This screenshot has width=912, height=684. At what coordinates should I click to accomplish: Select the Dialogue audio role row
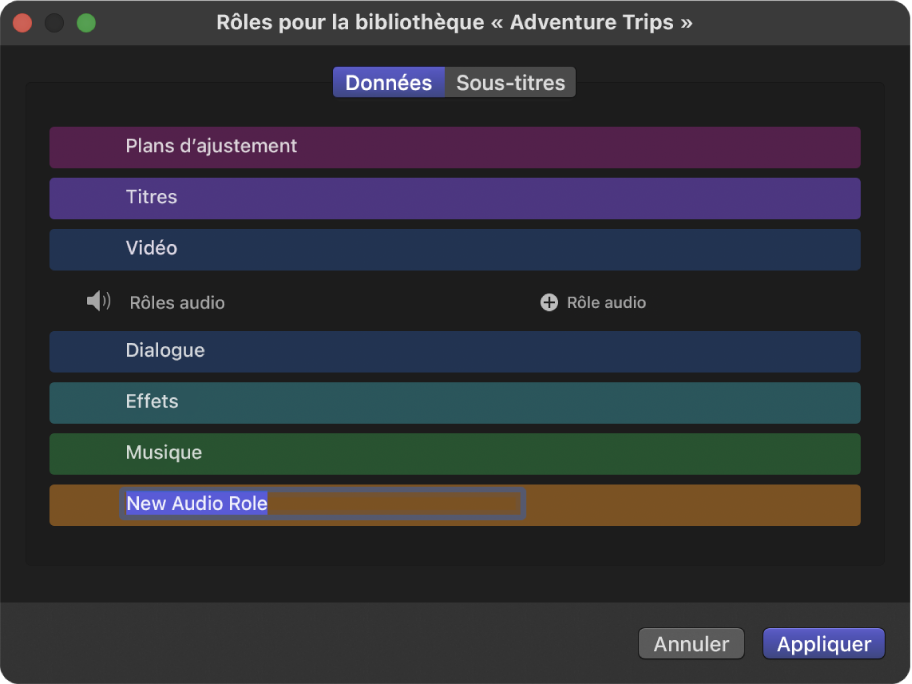[x=455, y=351]
